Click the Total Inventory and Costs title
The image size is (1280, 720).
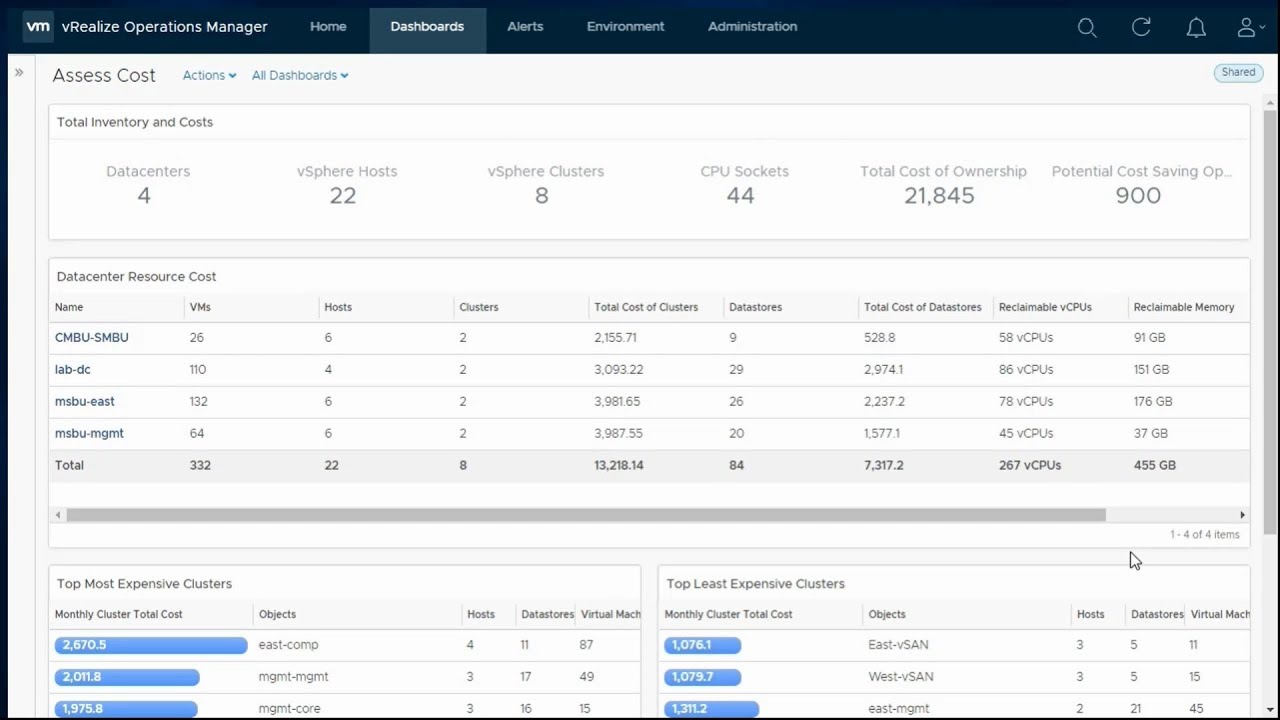(135, 122)
